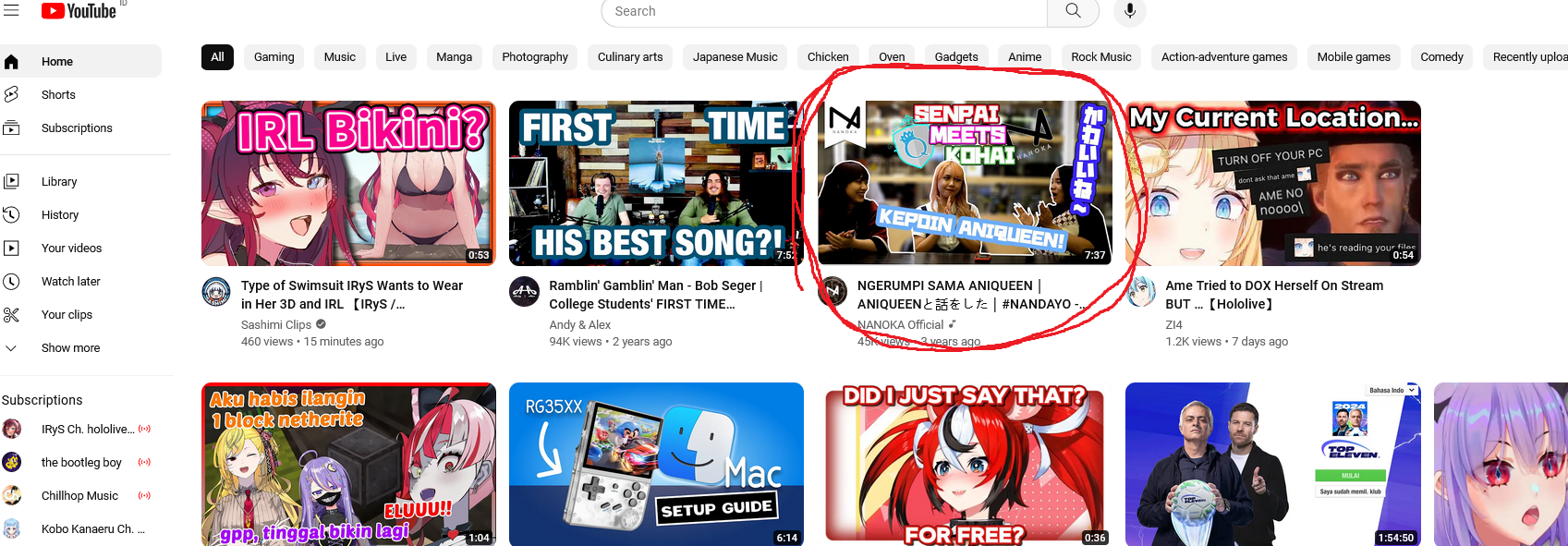Play the RG35XX Mac Setup Guide thumbnail

click(x=656, y=465)
